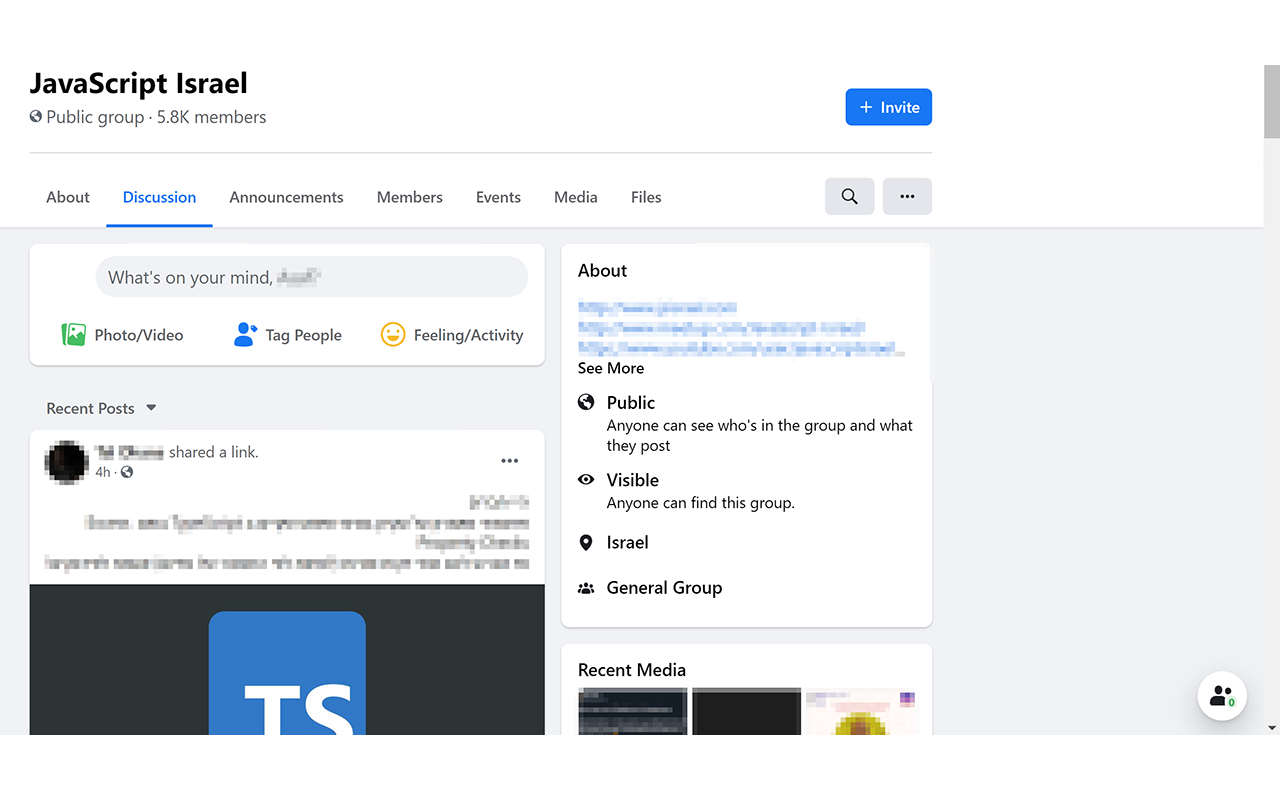The width and height of the screenshot is (1280, 800).
Task: Open the post's three-dots options menu
Action: pos(509,460)
